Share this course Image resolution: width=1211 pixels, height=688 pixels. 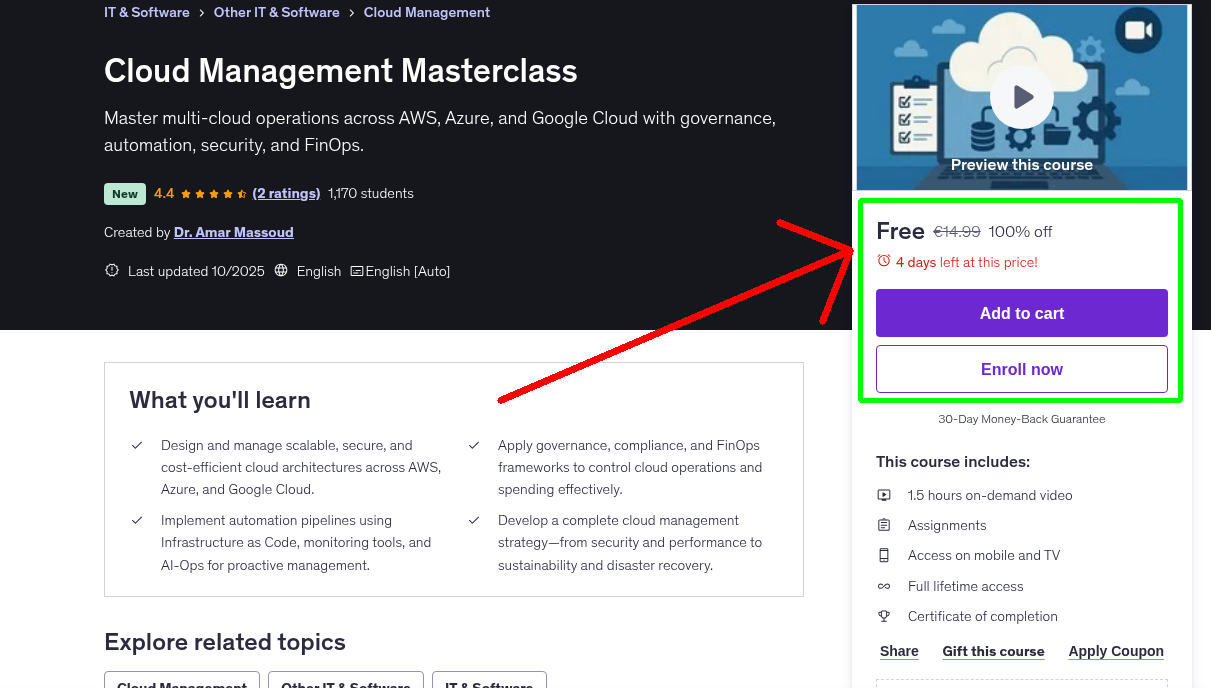(898, 651)
